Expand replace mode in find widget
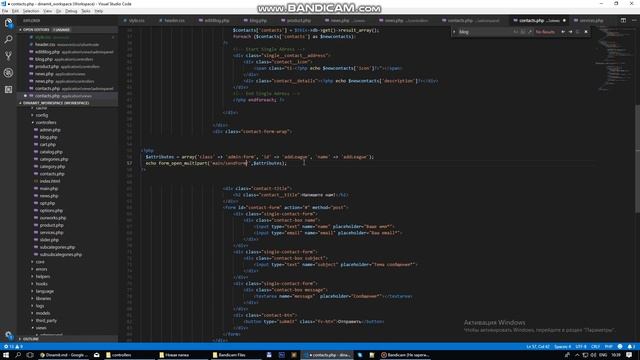 click(454, 32)
